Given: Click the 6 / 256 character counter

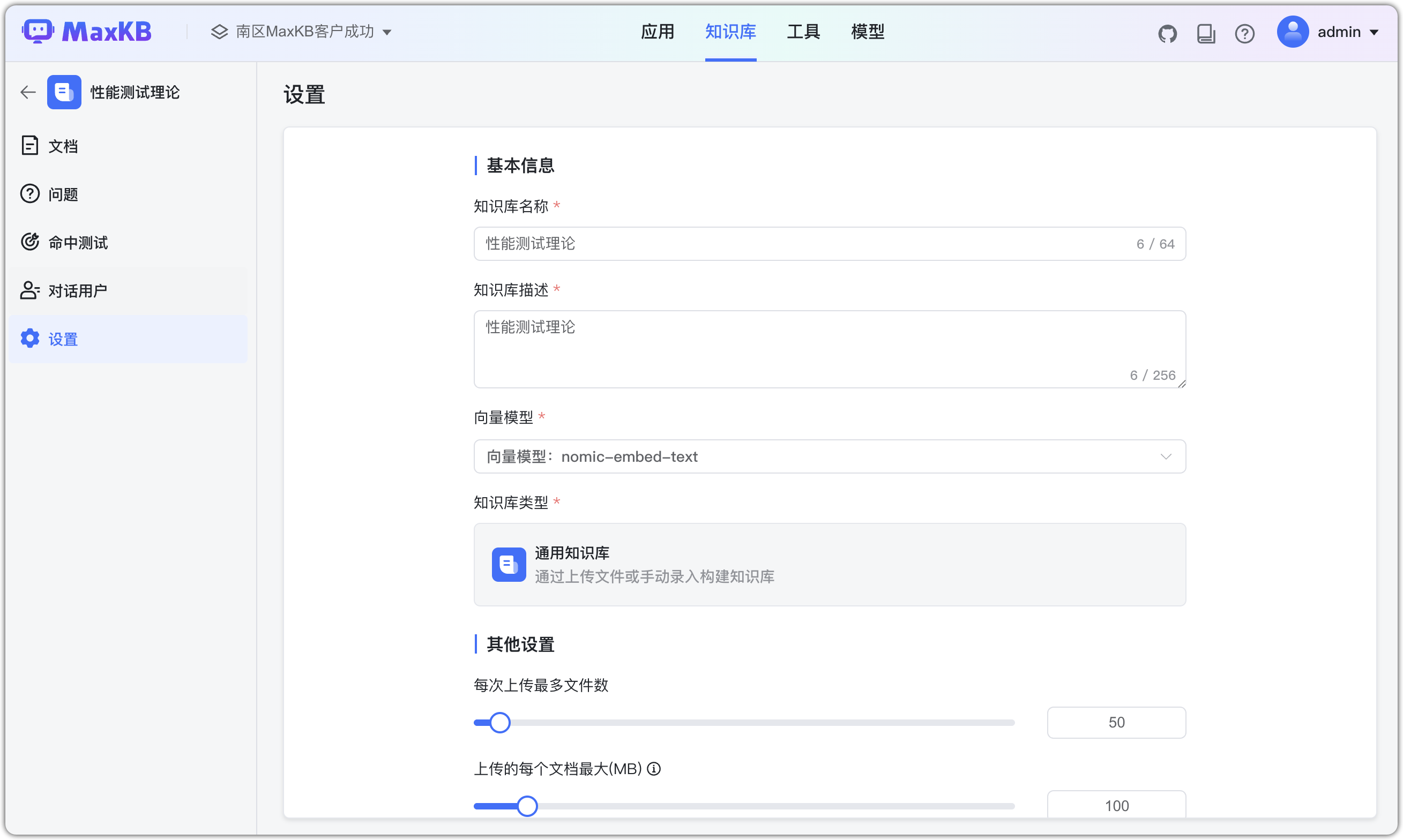Looking at the screenshot, I should [x=1152, y=376].
